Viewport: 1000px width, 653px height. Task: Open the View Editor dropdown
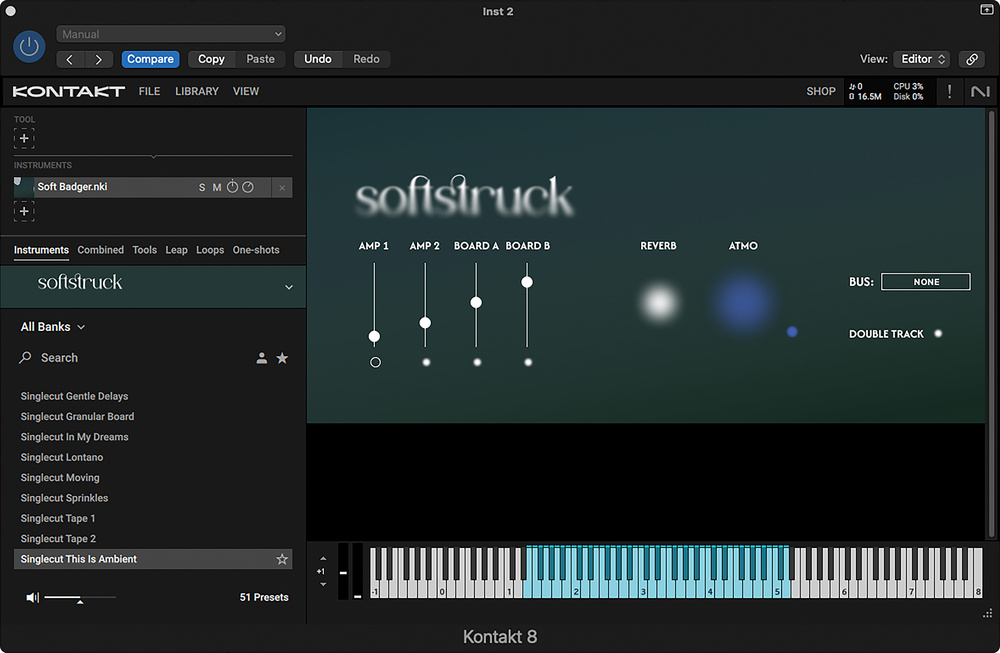[922, 59]
